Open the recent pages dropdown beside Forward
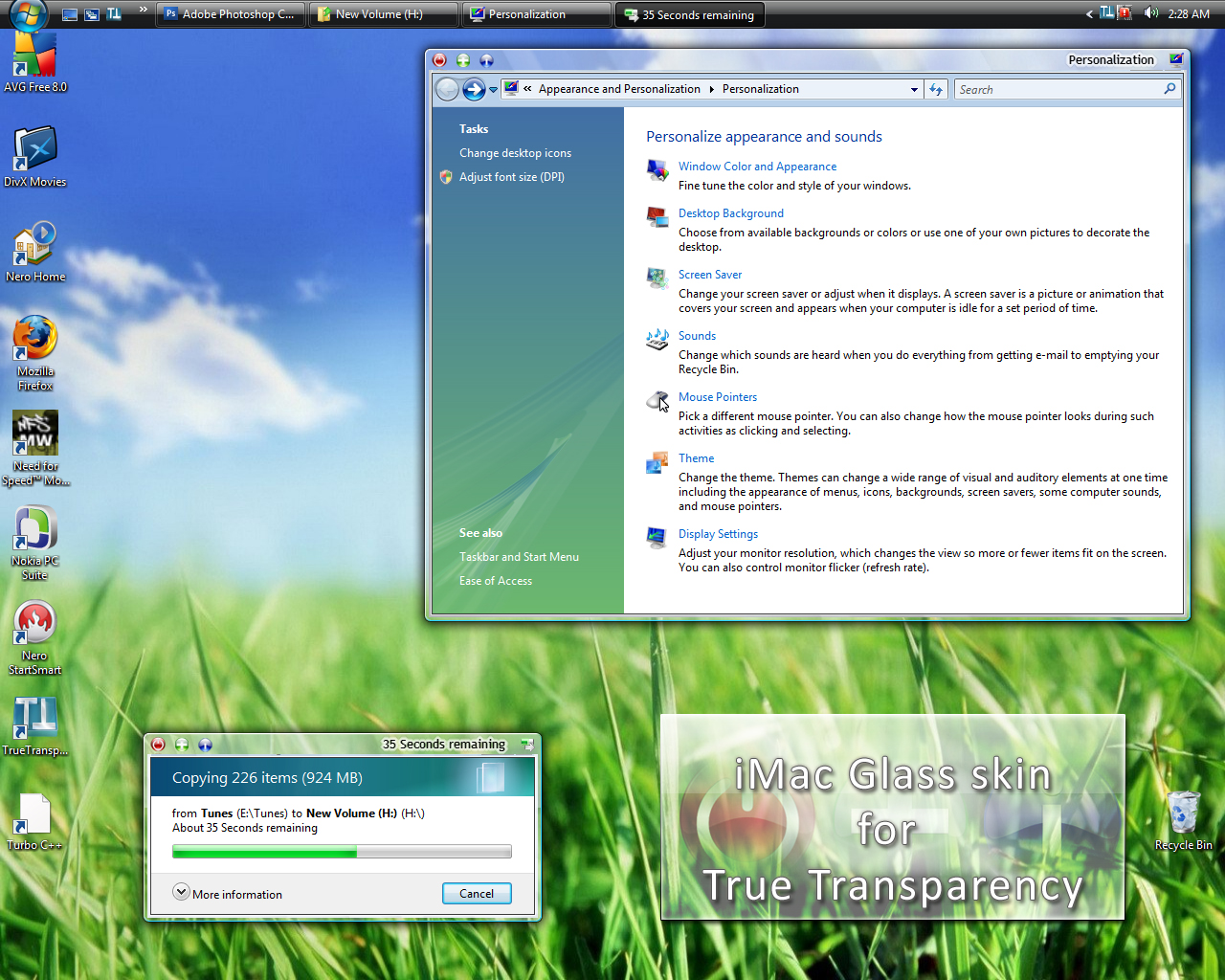Screen dimensions: 1225x980 (x=494, y=89)
